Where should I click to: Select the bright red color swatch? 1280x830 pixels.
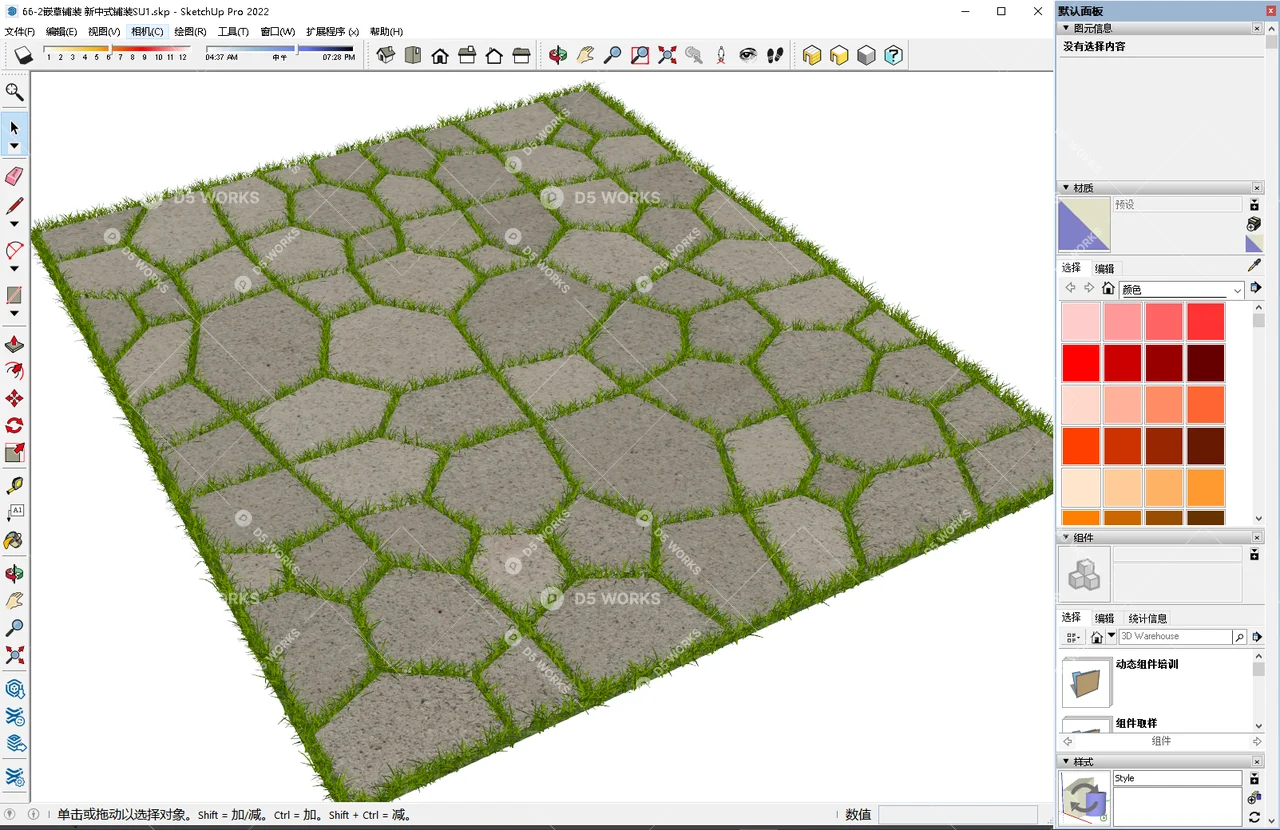tap(1081, 363)
